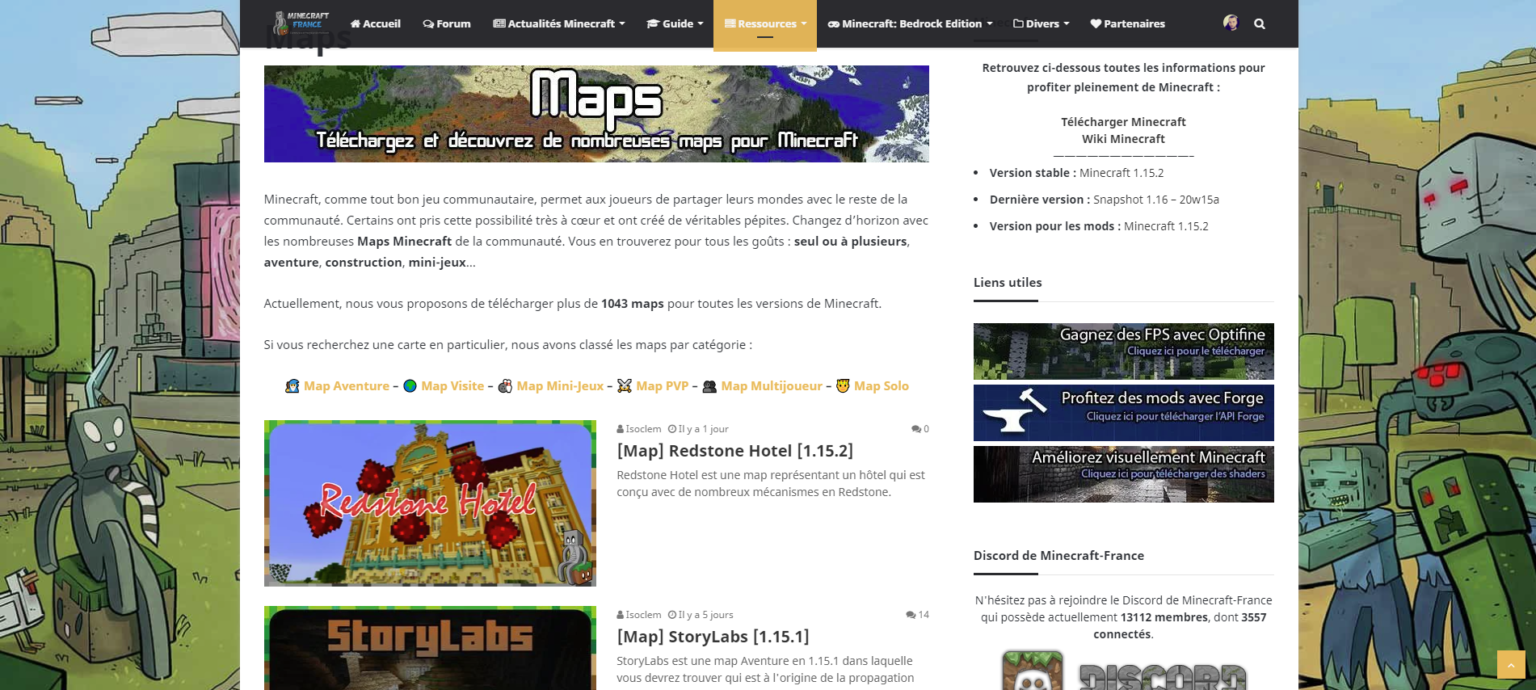Click the Map Aventure wizard icon
1536x690 pixels.
pyautogui.click(x=294, y=385)
